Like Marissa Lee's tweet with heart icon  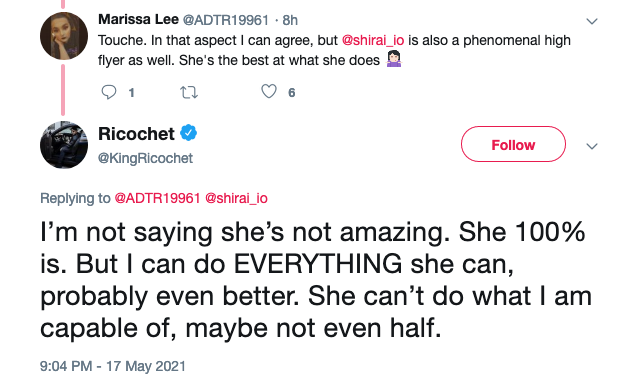pos(269,92)
